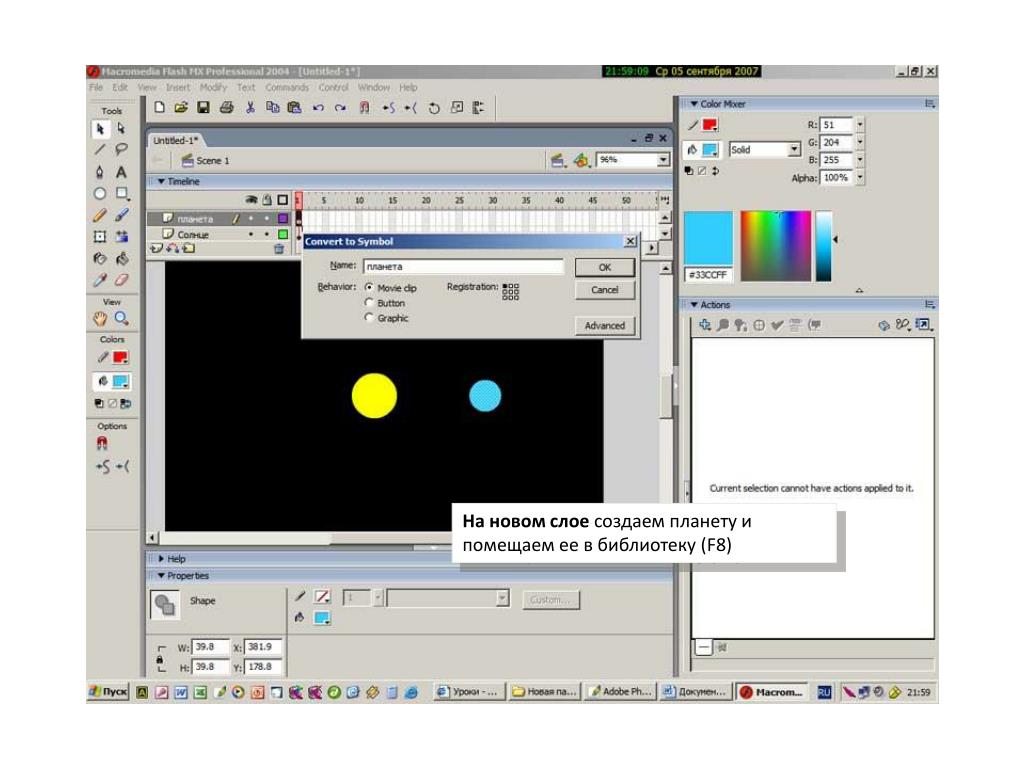Viewport: 1024px width, 768px height.
Task: Click the Advanced button in dialog
Action: [605, 325]
